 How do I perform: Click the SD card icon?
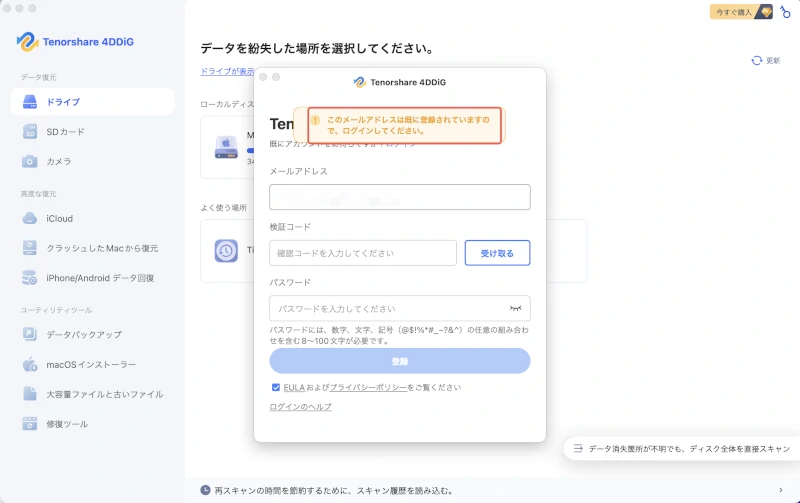pos(30,132)
